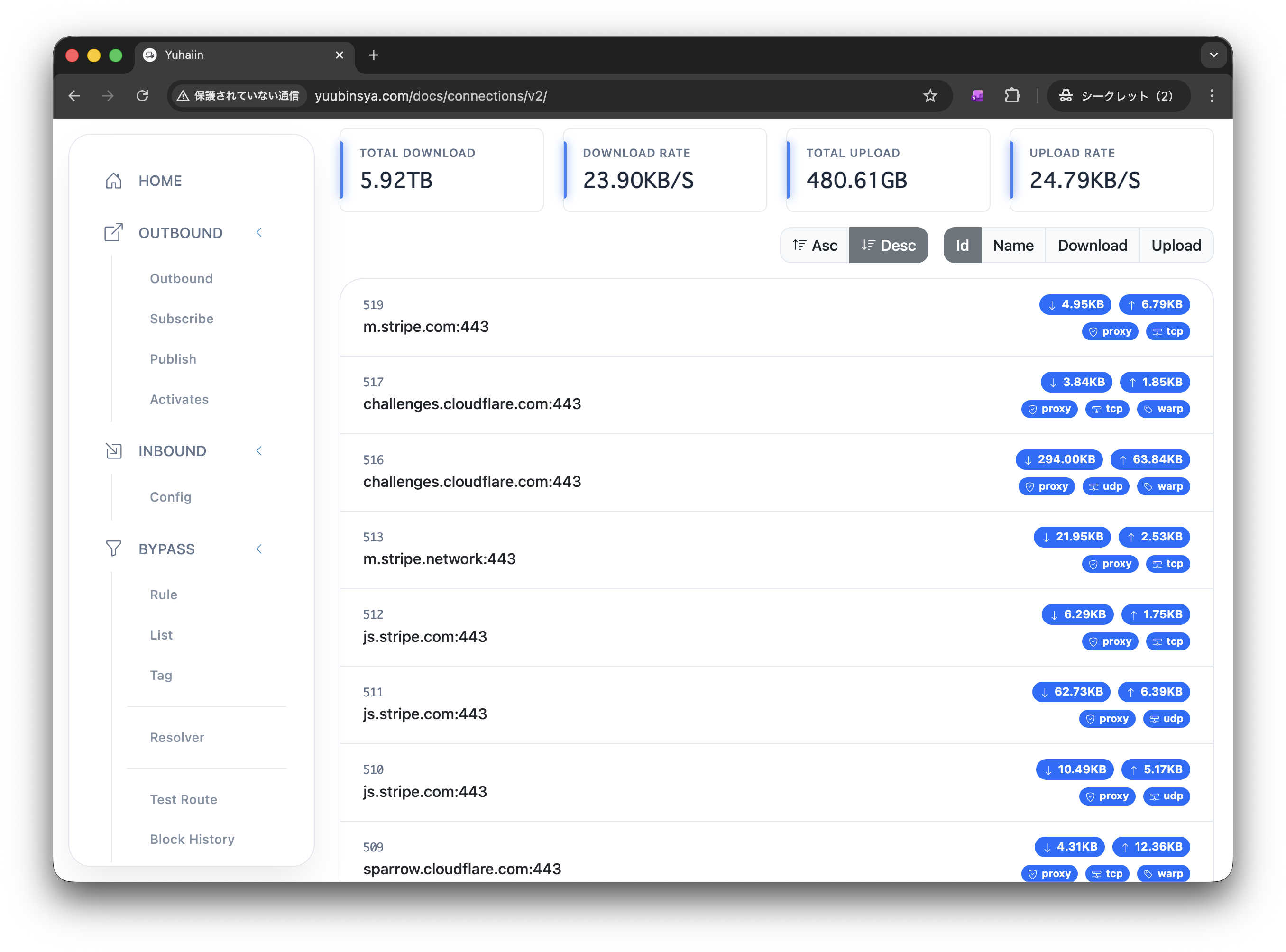
Task: Click the UPLOAD RATE 24.79KB/S card
Action: [1111, 169]
